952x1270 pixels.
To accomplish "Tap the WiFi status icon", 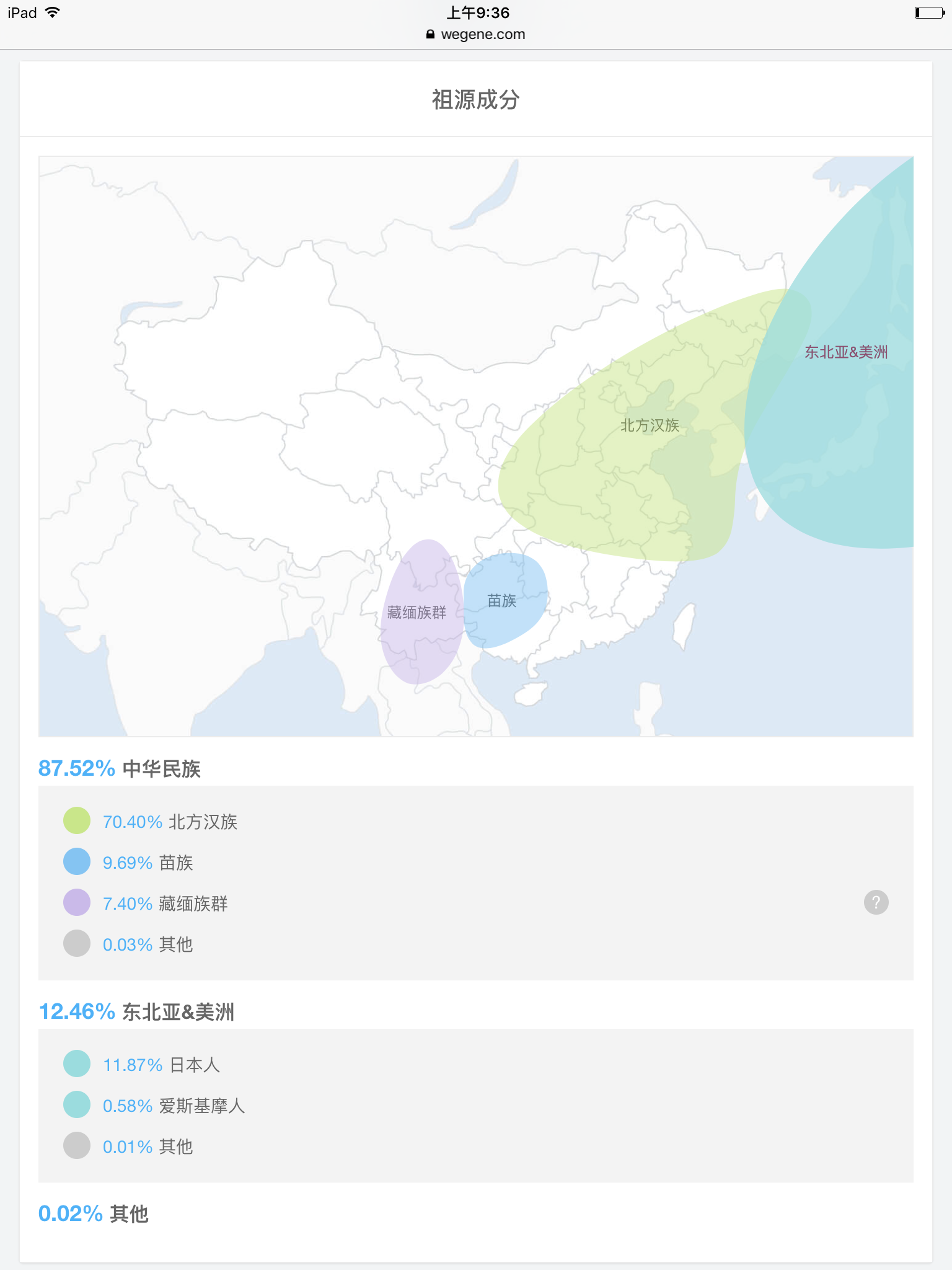I will [x=53, y=12].
